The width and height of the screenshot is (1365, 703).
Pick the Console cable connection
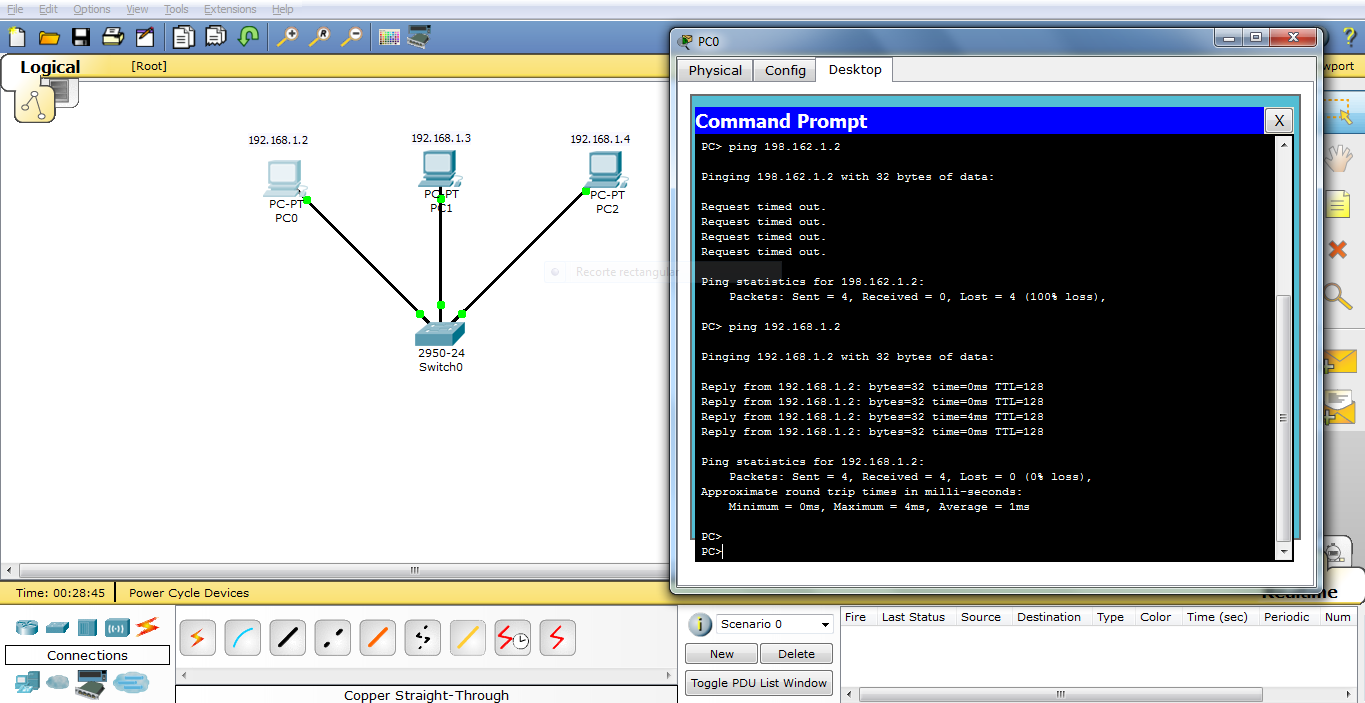point(242,637)
